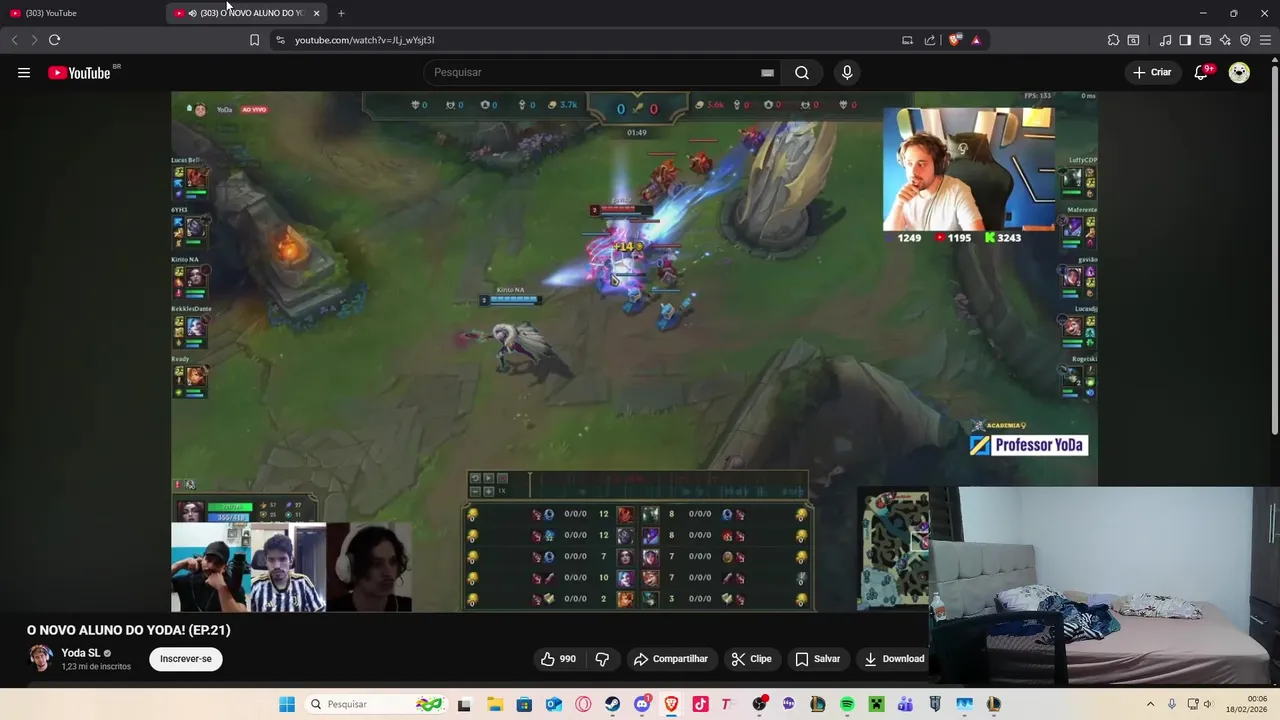Click the browser URL address field
The image size is (1280, 720).
point(590,40)
